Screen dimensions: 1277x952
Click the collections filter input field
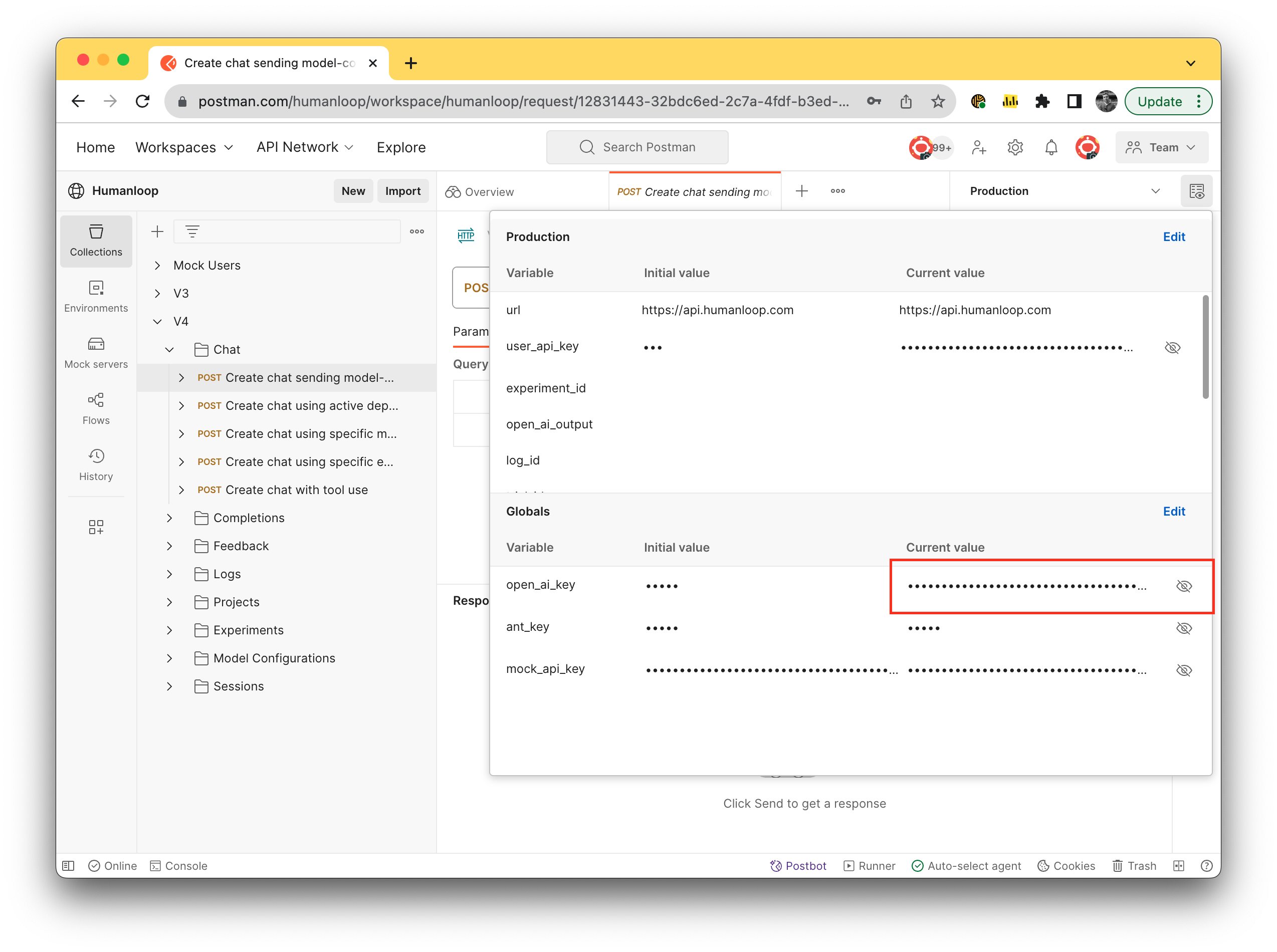tap(287, 231)
